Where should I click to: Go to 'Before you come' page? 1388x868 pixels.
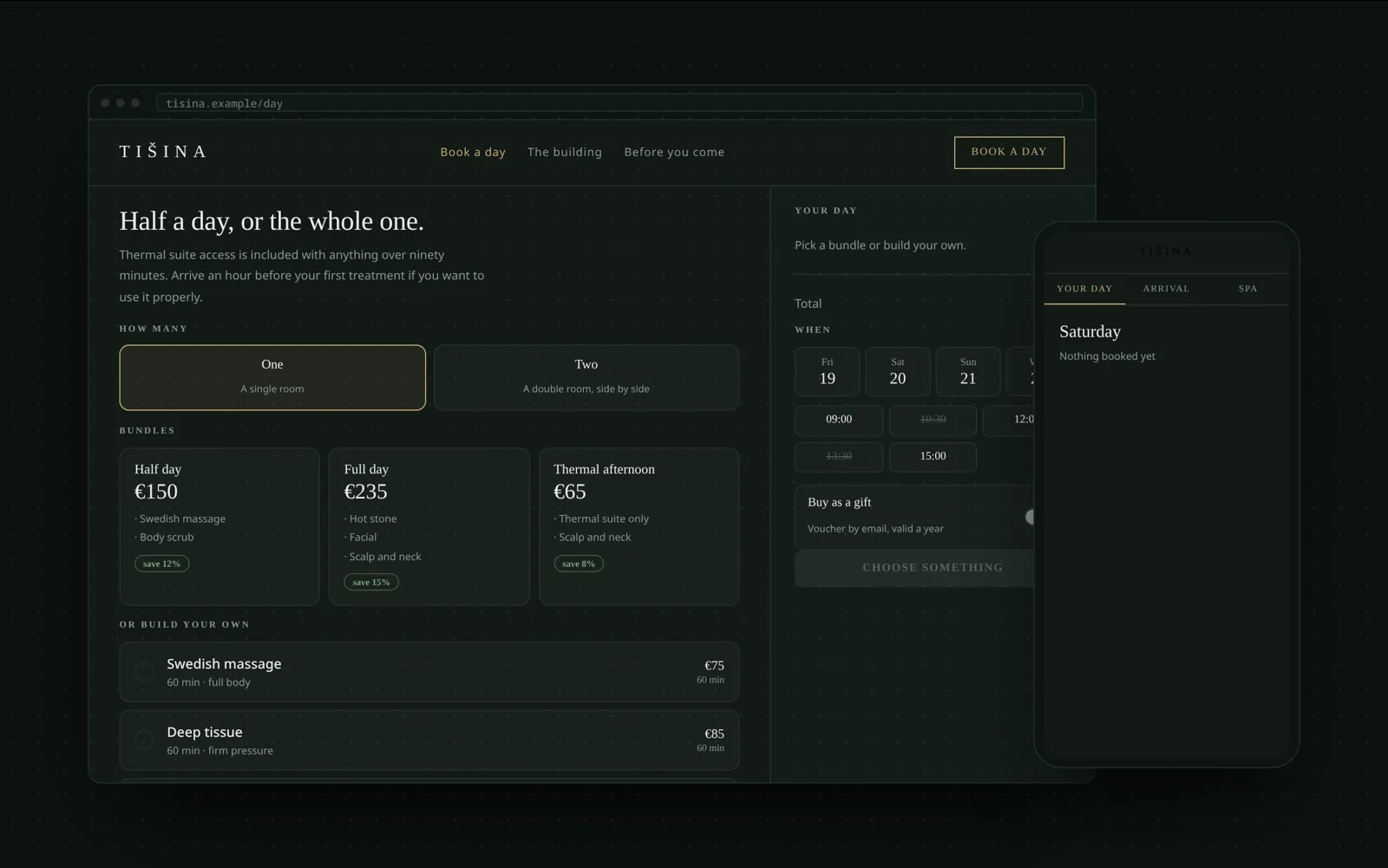pyautogui.click(x=674, y=152)
